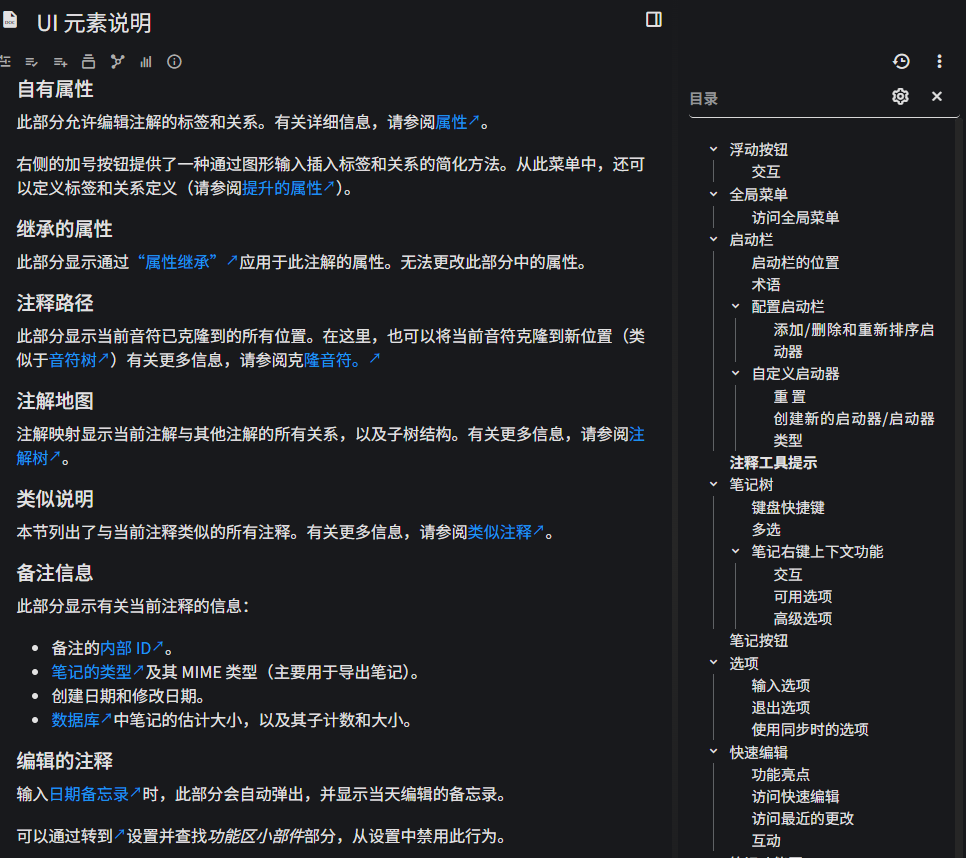
Task: Collapse the 浮动按钮 section in contents
Action: (x=713, y=149)
